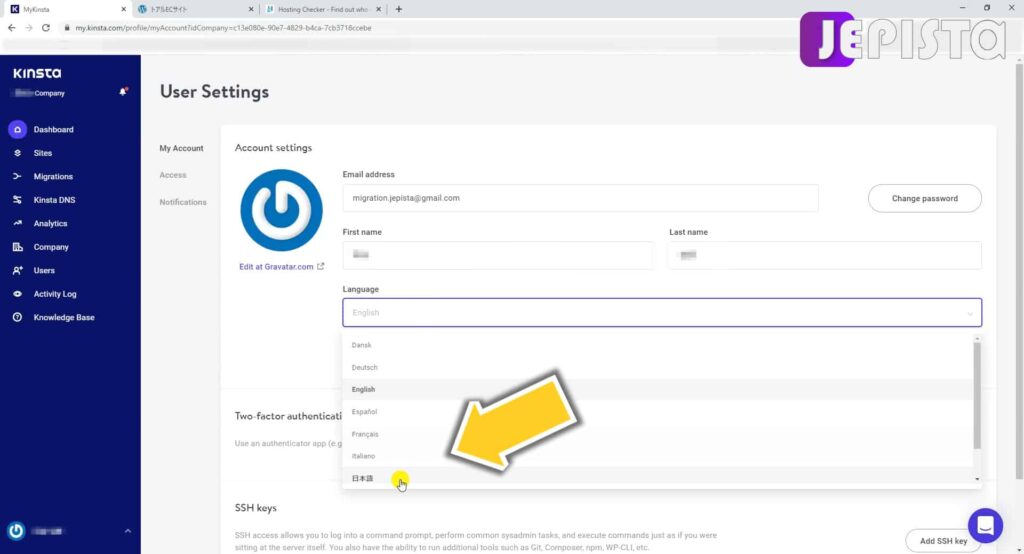Select Dansk from the language list
1024x554 pixels.
click(657, 345)
